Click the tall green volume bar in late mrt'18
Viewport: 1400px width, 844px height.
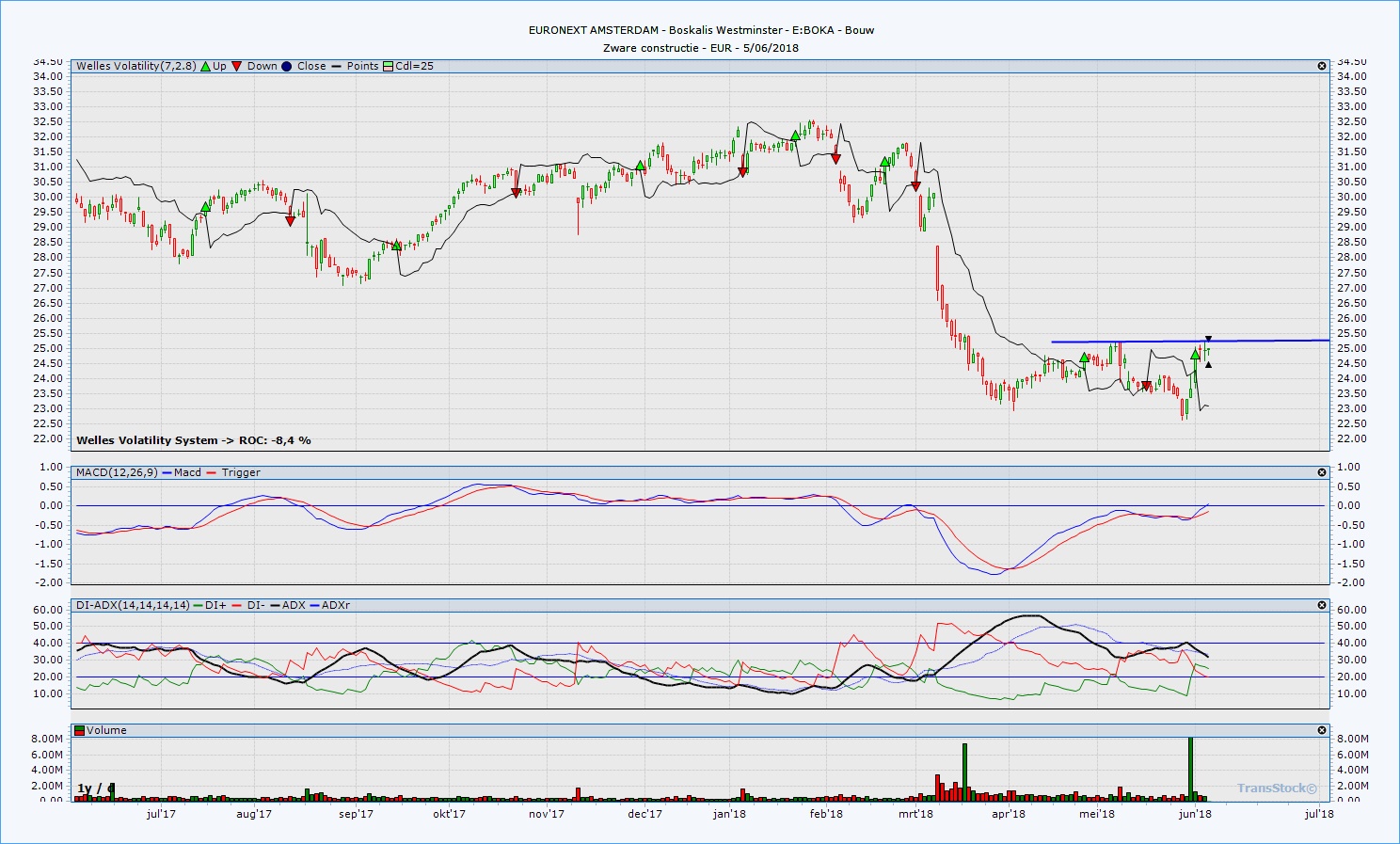point(964,772)
